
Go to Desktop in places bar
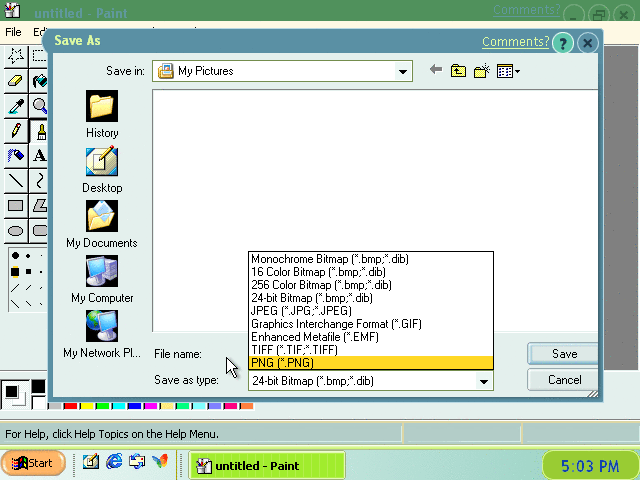click(102, 169)
